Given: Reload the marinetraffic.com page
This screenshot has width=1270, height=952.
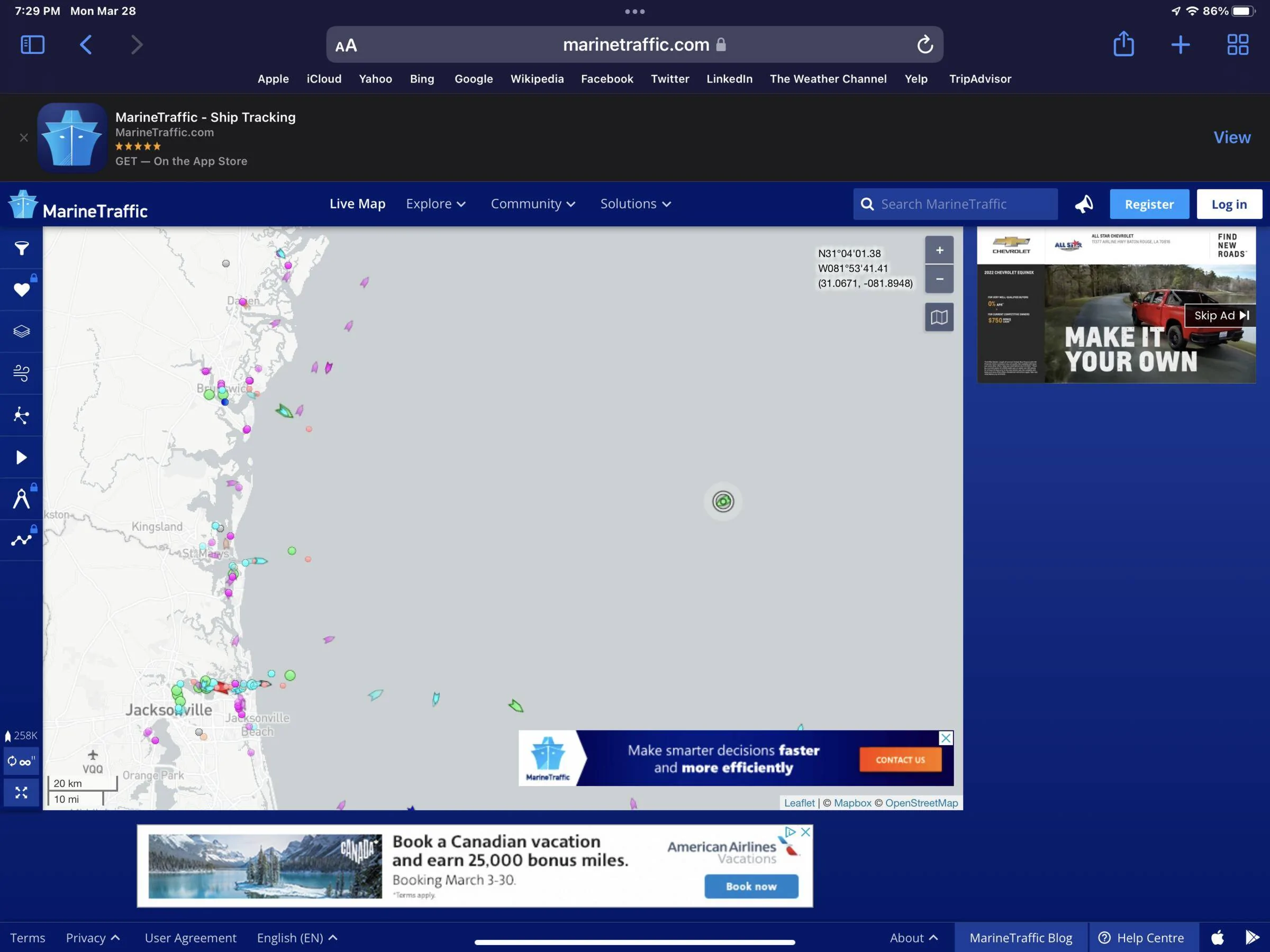Looking at the screenshot, I should (x=924, y=45).
